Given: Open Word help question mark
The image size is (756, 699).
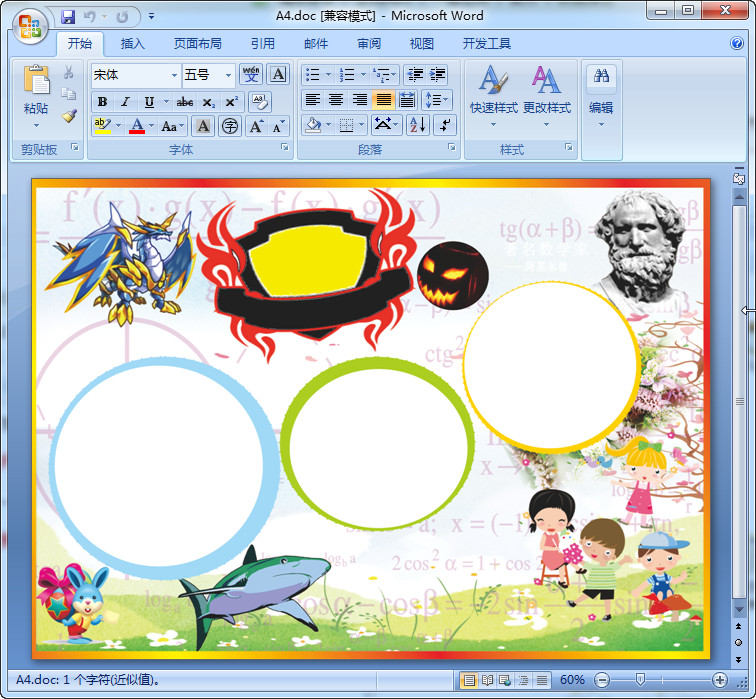Looking at the screenshot, I should click(737, 43).
